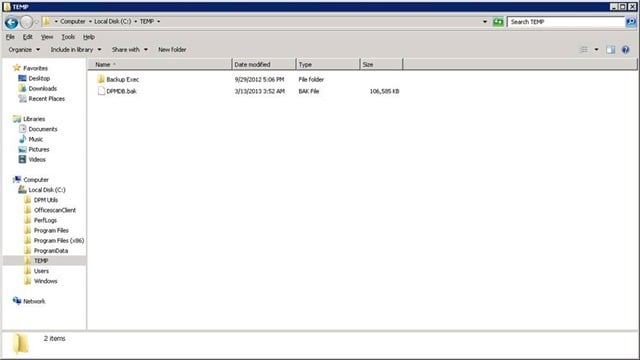The height and width of the screenshot is (360, 640).
Task: Click Computer in the address breadcrumb
Action: click(73, 22)
